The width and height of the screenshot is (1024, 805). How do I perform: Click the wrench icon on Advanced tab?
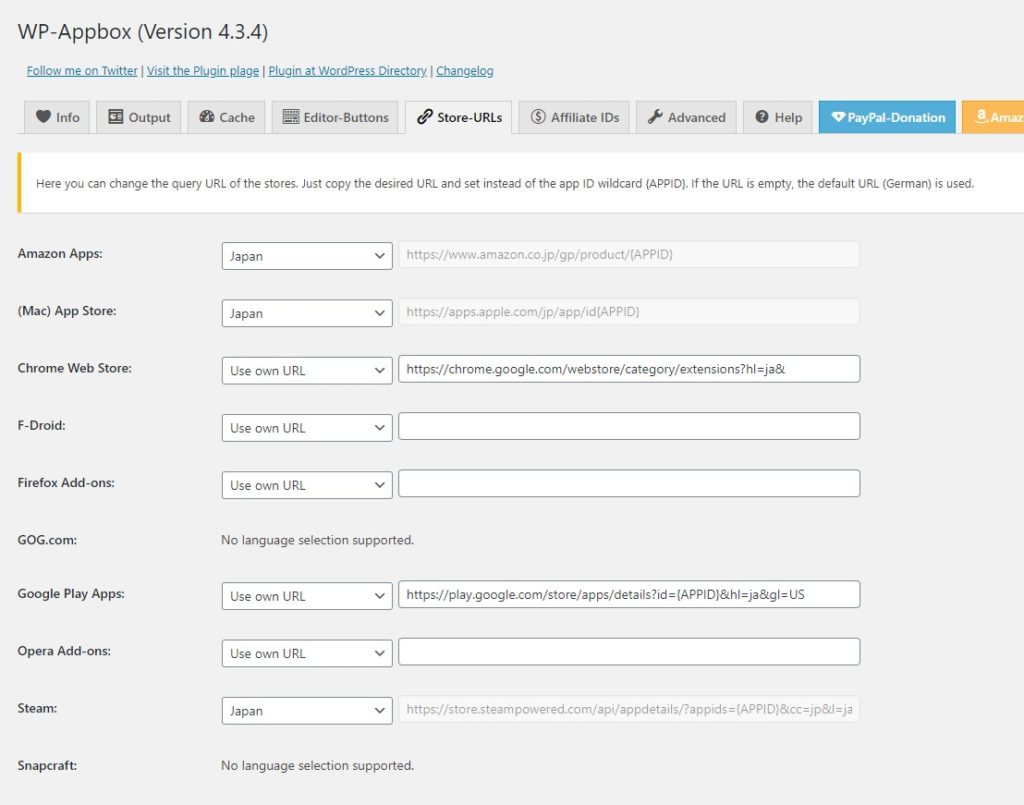(x=655, y=117)
